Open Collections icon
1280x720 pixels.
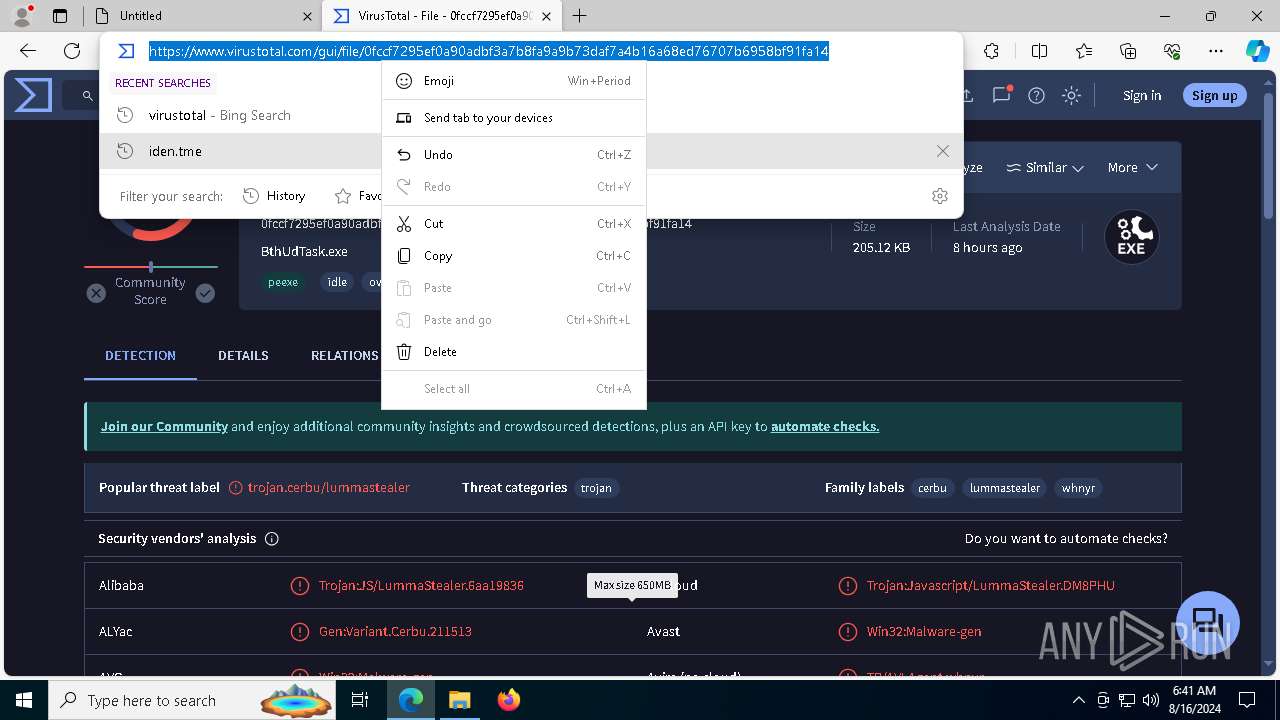[1128, 51]
